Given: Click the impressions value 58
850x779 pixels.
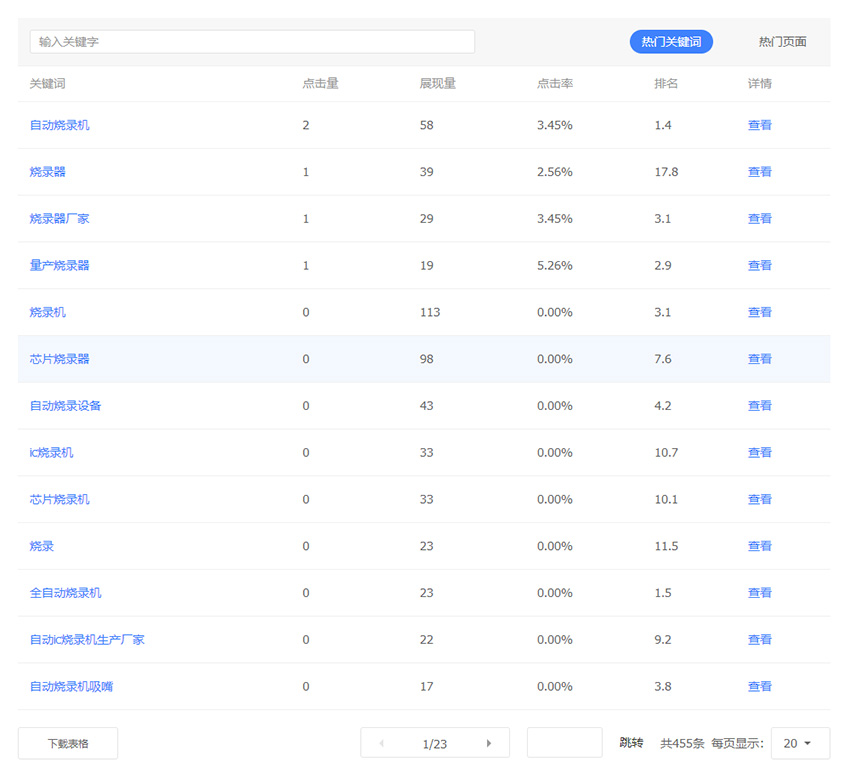Looking at the screenshot, I should [427, 125].
